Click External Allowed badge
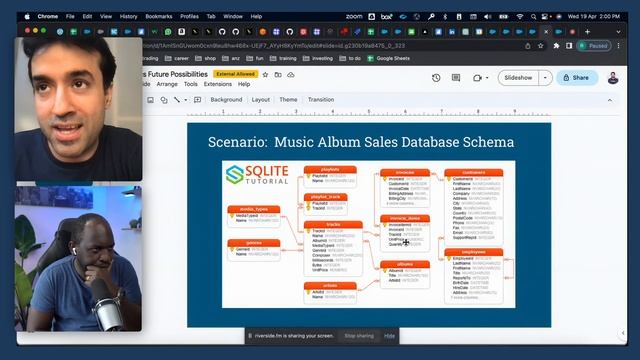 [236, 74]
